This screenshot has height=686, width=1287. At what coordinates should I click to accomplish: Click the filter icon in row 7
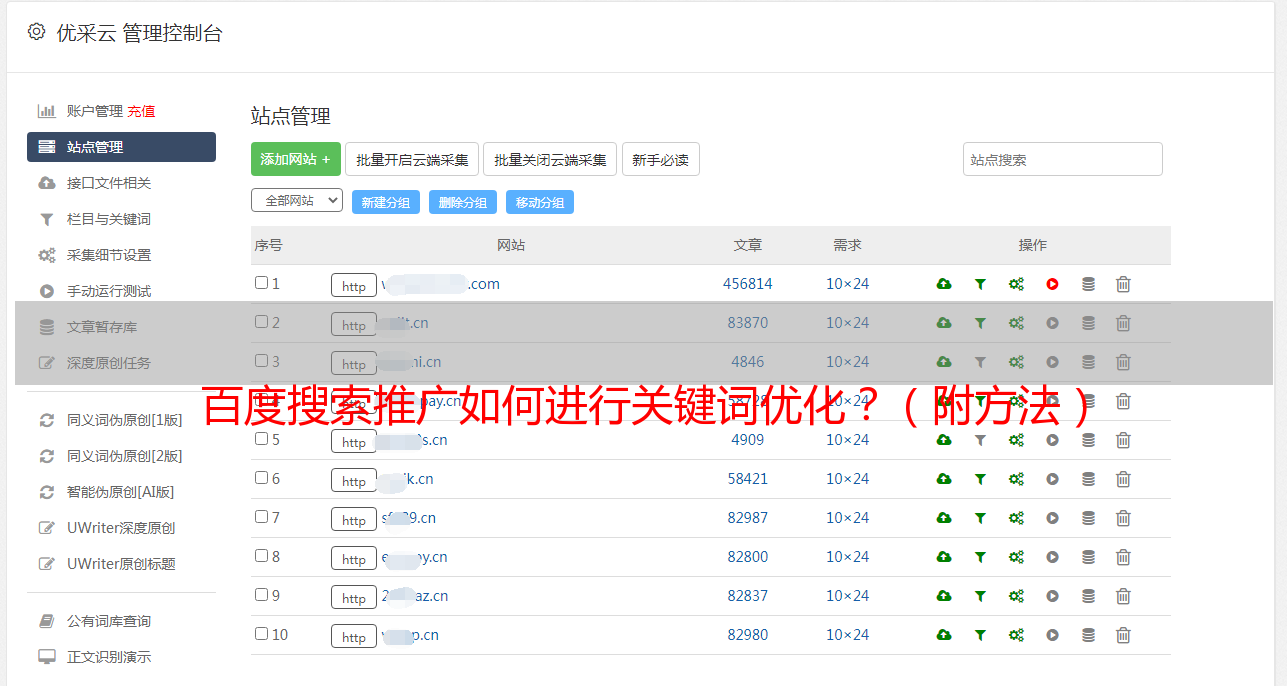click(980, 518)
